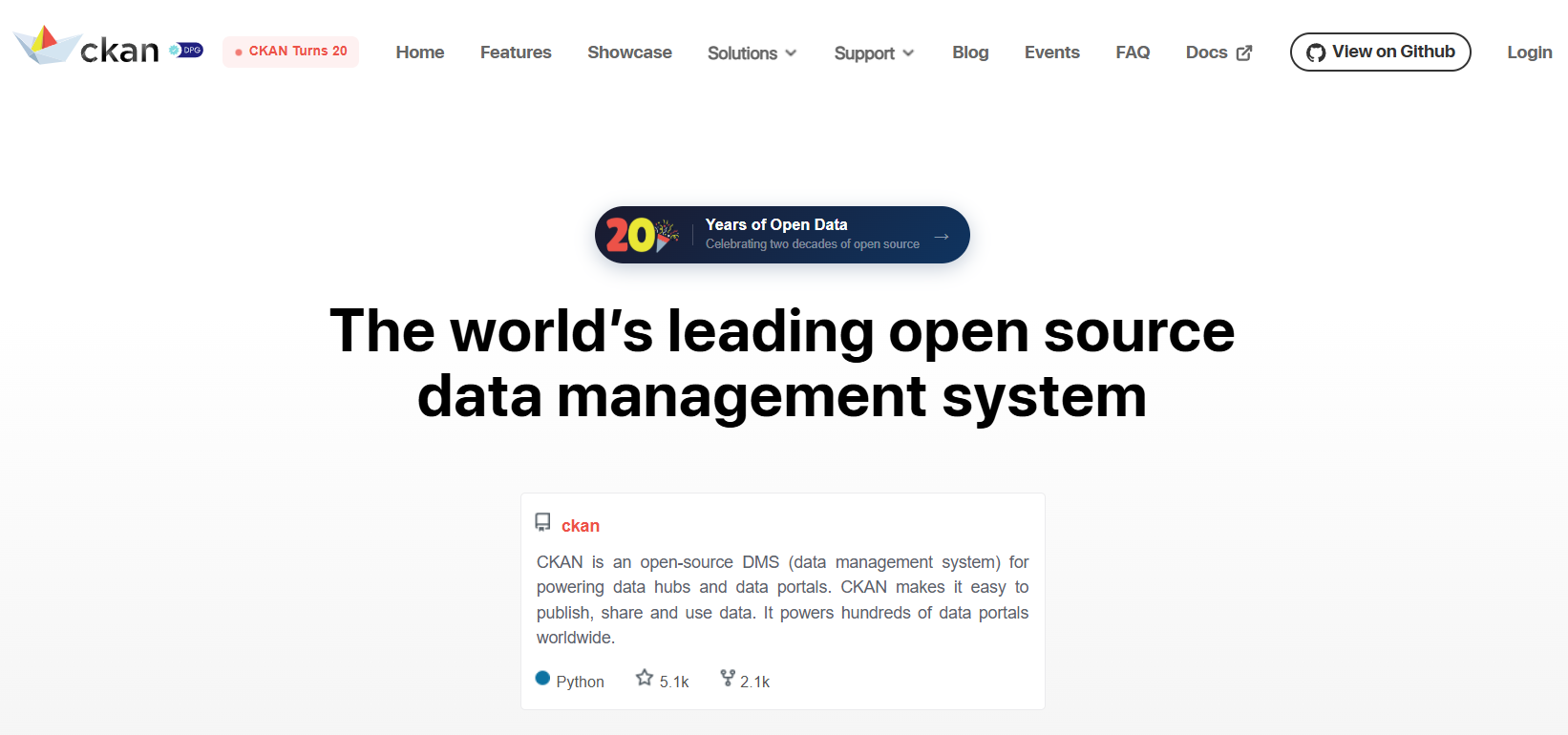Click the CKAN repository description paragraph
This screenshot has height=735, width=1568.
(x=782, y=599)
